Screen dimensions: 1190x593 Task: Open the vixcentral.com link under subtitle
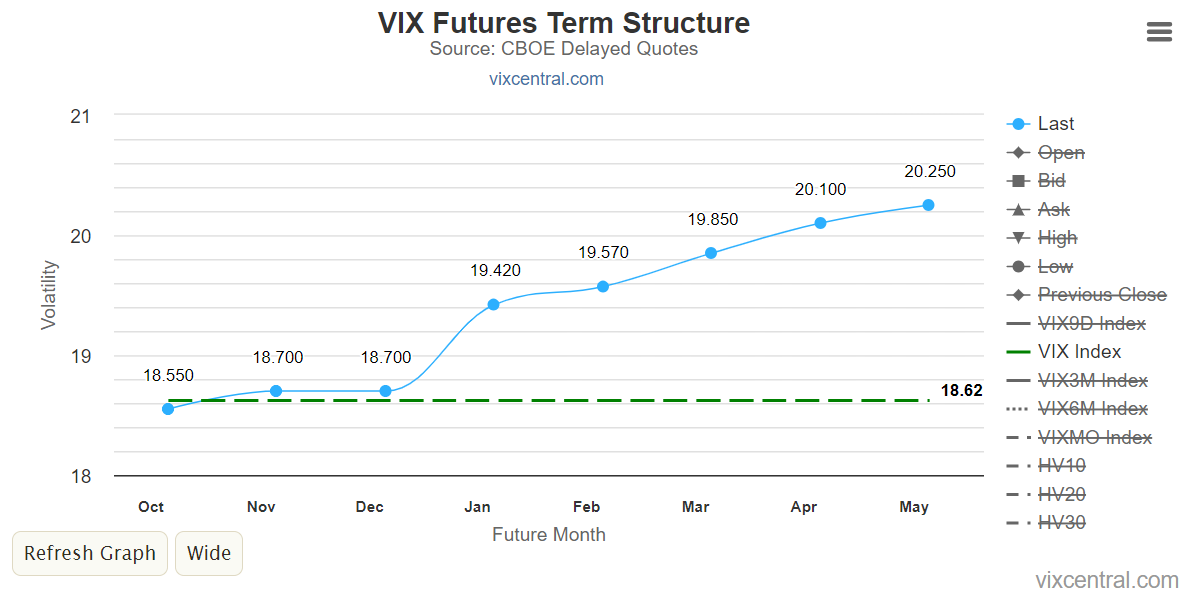click(x=546, y=79)
